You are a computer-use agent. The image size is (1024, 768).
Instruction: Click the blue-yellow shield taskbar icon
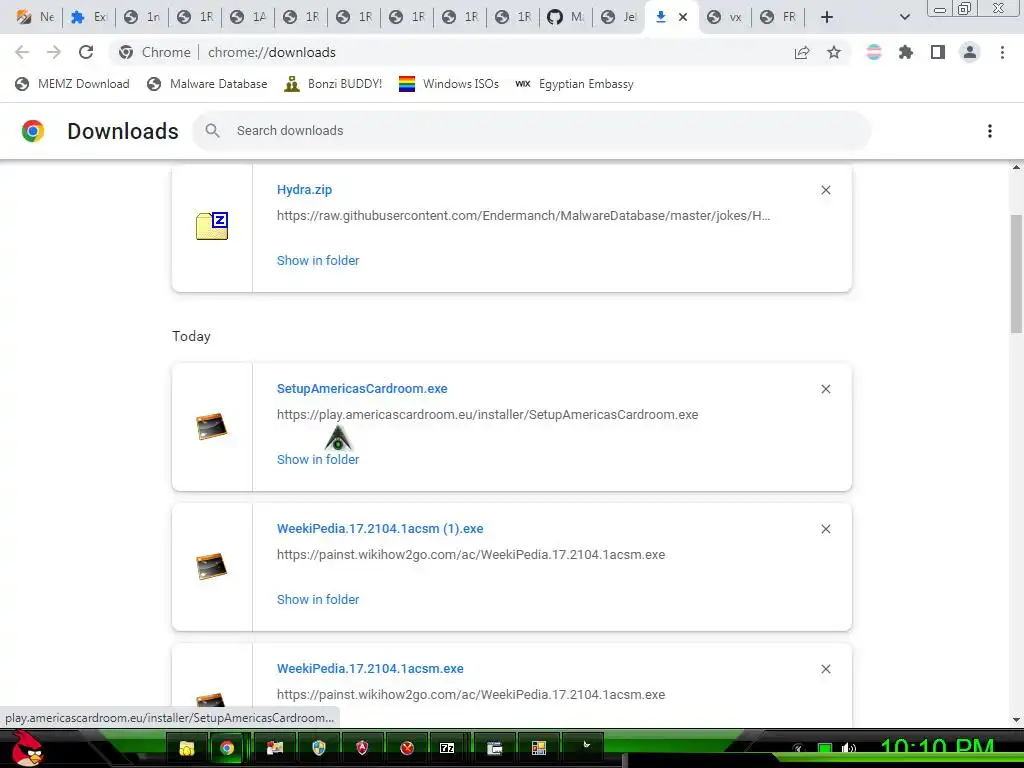coord(319,748)
